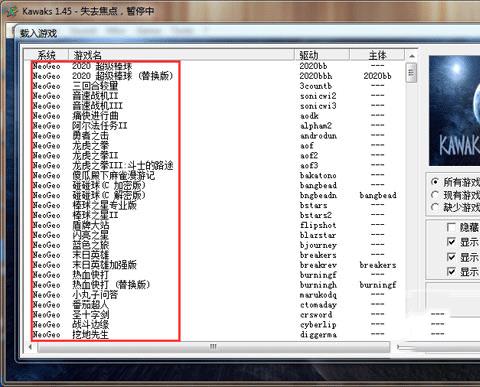Click the Kawaks app icon in title bar
The image size is (480, 387).
tap(11, 11)
